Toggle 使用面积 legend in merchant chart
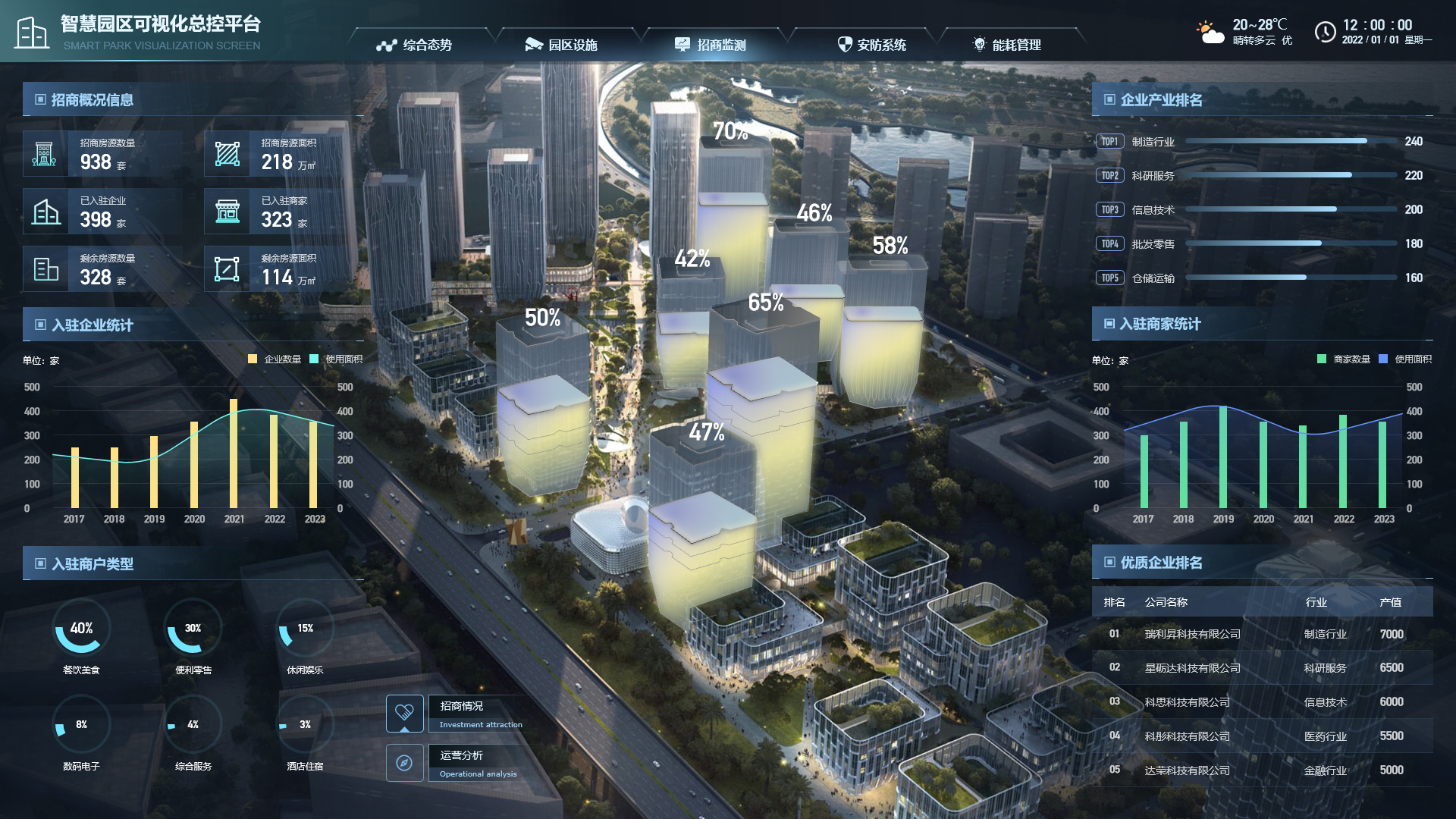 [x=1405, y=359]
